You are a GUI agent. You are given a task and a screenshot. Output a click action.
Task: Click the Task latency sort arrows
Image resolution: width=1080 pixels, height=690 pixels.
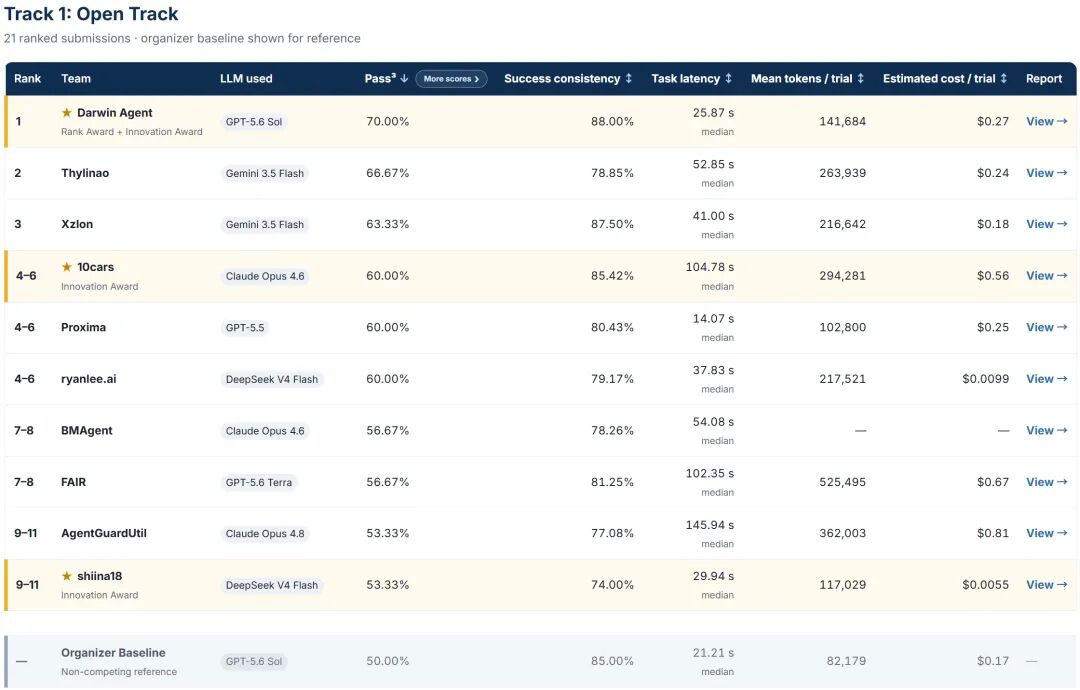pos(728,79)
